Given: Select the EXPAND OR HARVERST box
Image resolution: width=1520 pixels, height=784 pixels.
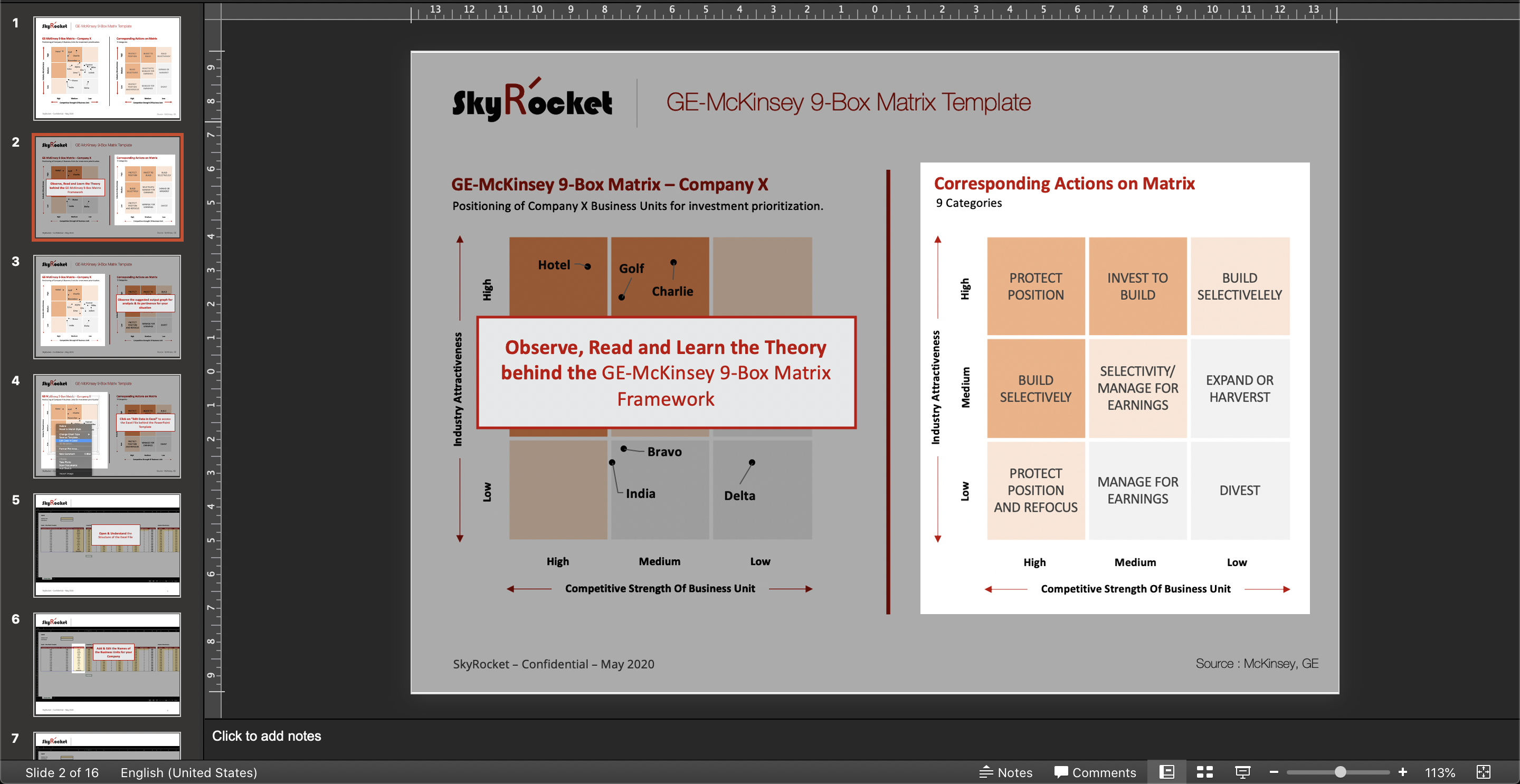Looking at the screenshot, I should click(x=1240, y=389).
